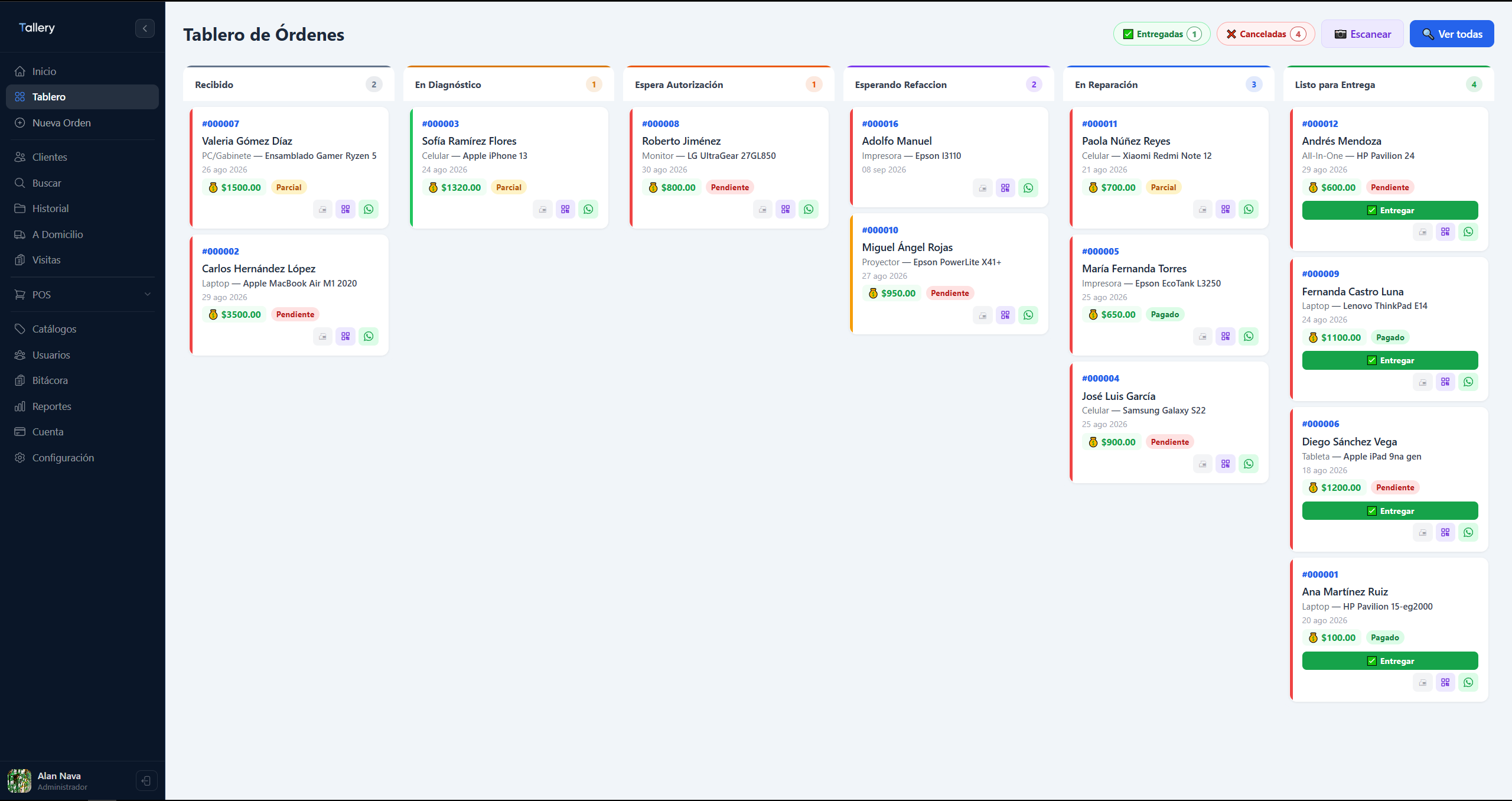1512x801 pixels.
Task: Click the print icon on order #000007
Action: (x=322, y=209)
